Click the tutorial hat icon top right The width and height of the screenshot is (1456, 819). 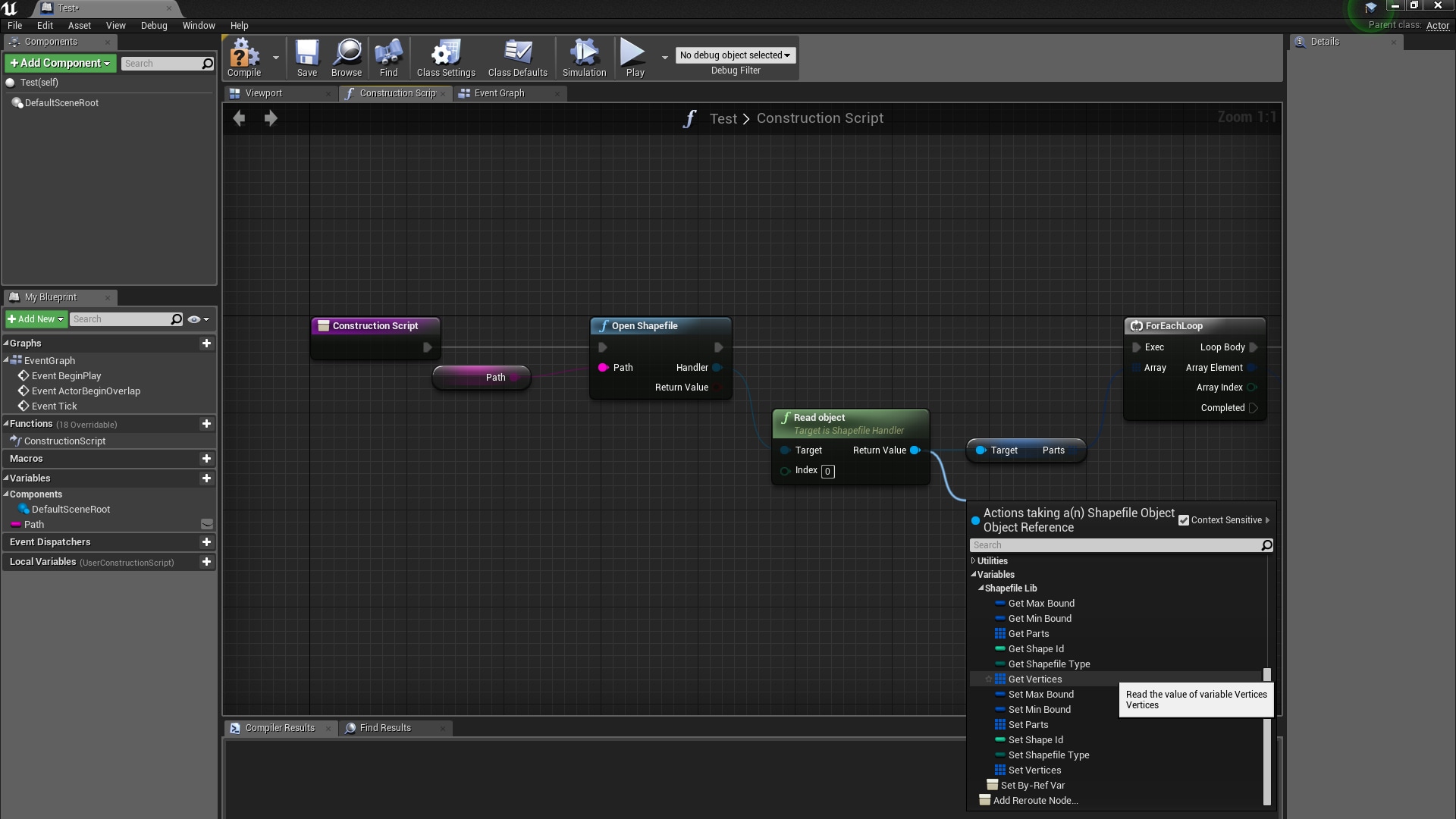(x=1370, y=8)
